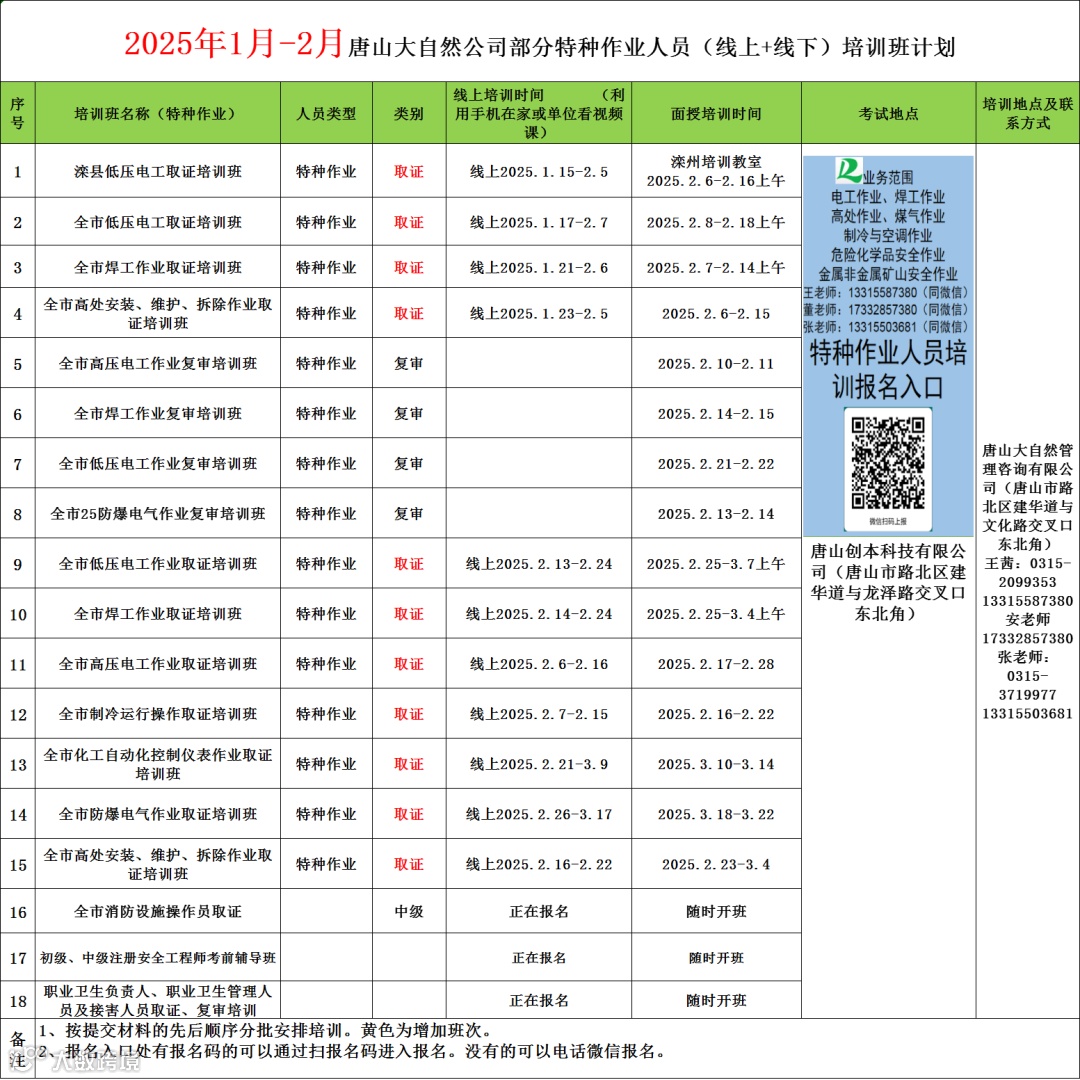Viewport: 1080px width, 1080px height.
Task: Click the green logo above 业务范围
Action: coord(849,170)
